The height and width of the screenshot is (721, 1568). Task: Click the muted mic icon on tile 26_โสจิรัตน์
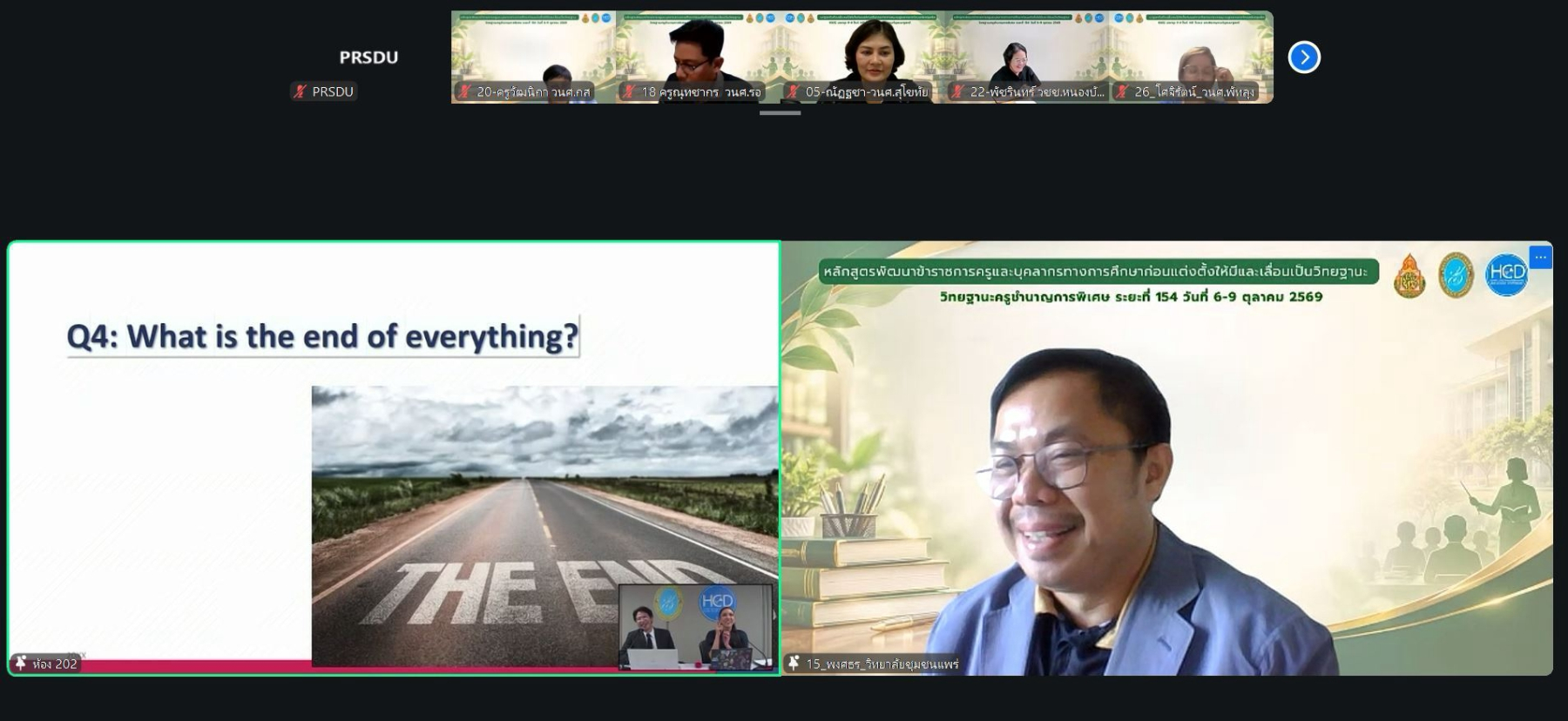pos(1123,91)
